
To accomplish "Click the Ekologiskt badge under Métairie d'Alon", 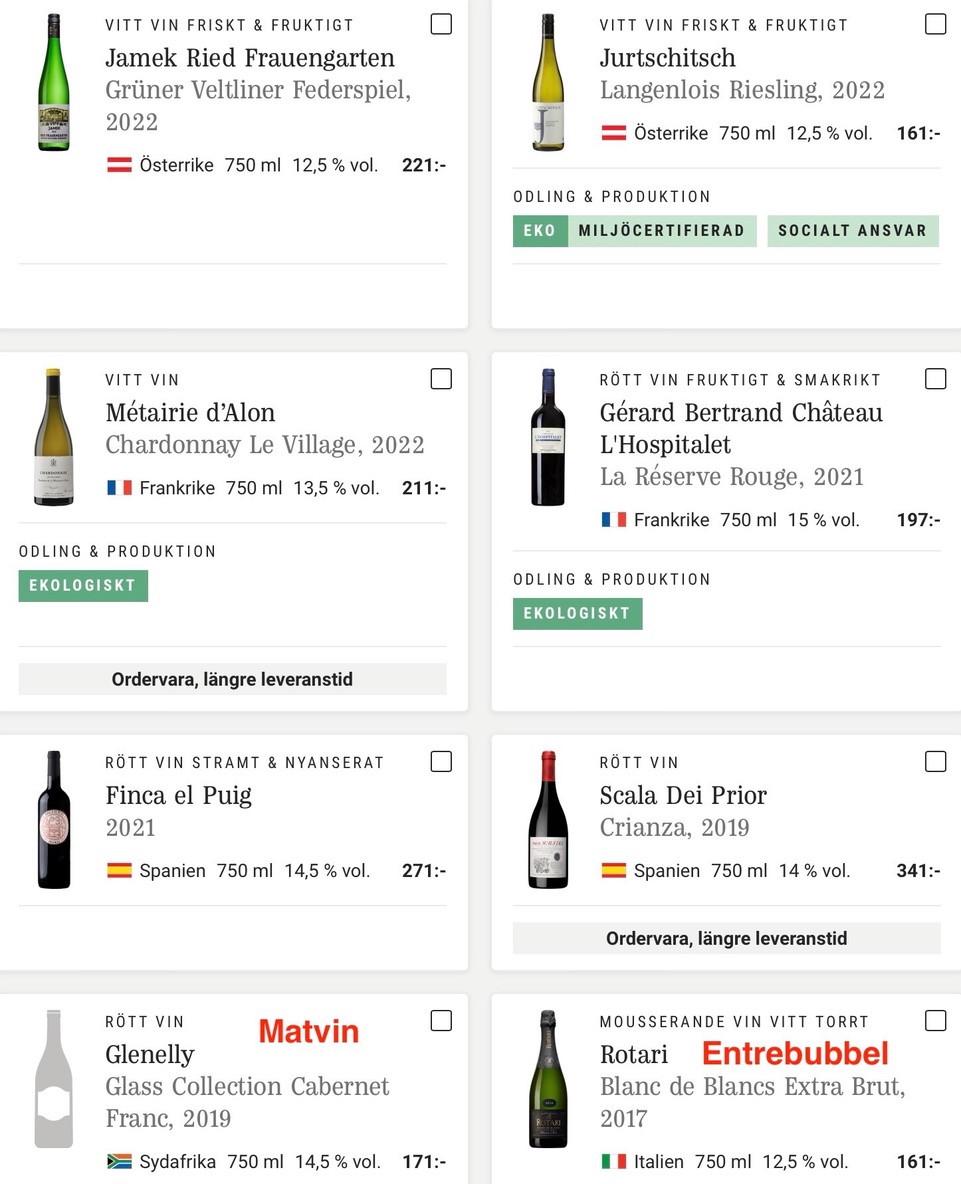I will (83, 586).
